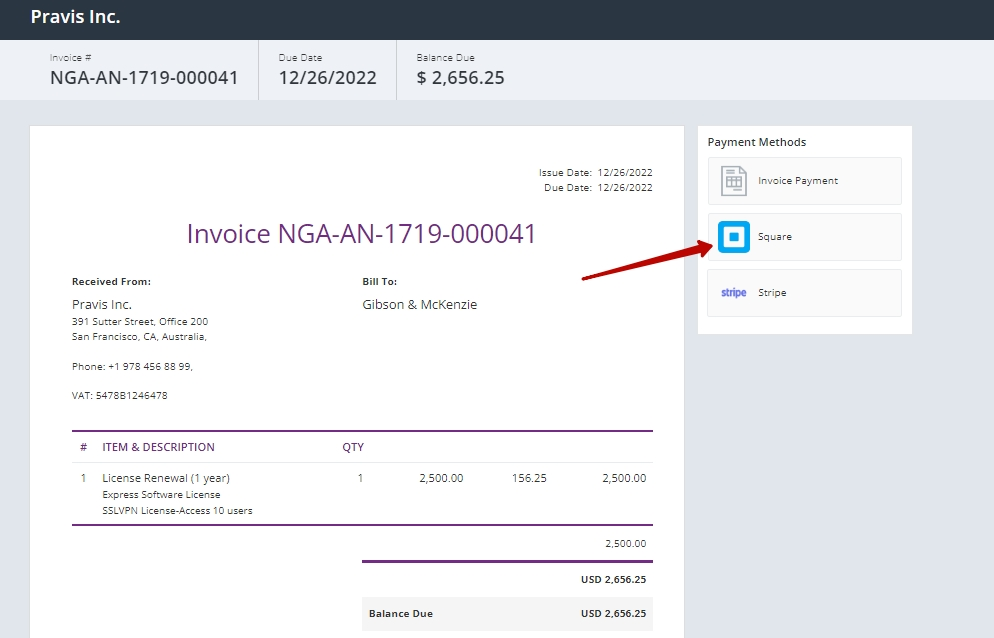Click the purple Invoice NGA-AN-1719-000041 heading
Viewport: 994px width, 638px height.
click(x=361, y=234)
